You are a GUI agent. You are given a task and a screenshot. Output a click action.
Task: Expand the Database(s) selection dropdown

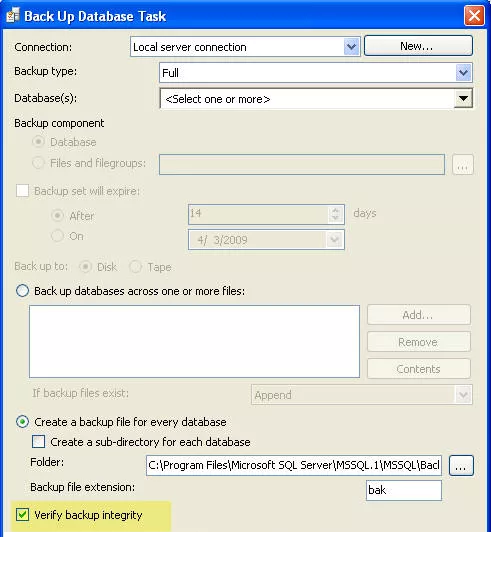click(463, 98)
